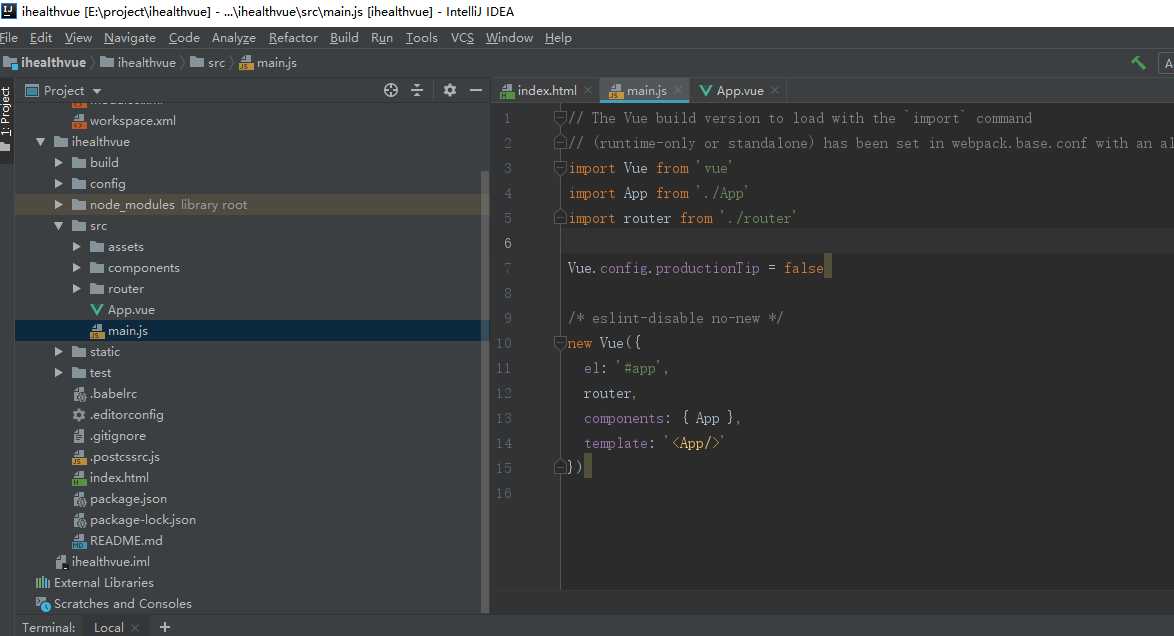Viewport: 1174px width, 636px height.
Task: Open the Navigate menu
Action: (x=130, y=37)
